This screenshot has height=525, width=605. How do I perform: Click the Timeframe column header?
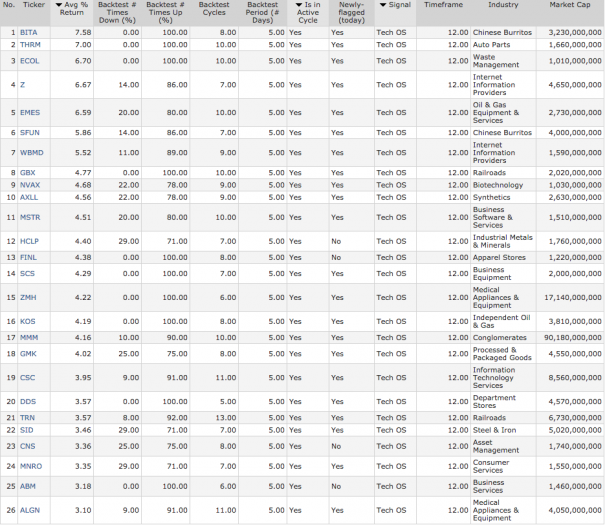443,5
